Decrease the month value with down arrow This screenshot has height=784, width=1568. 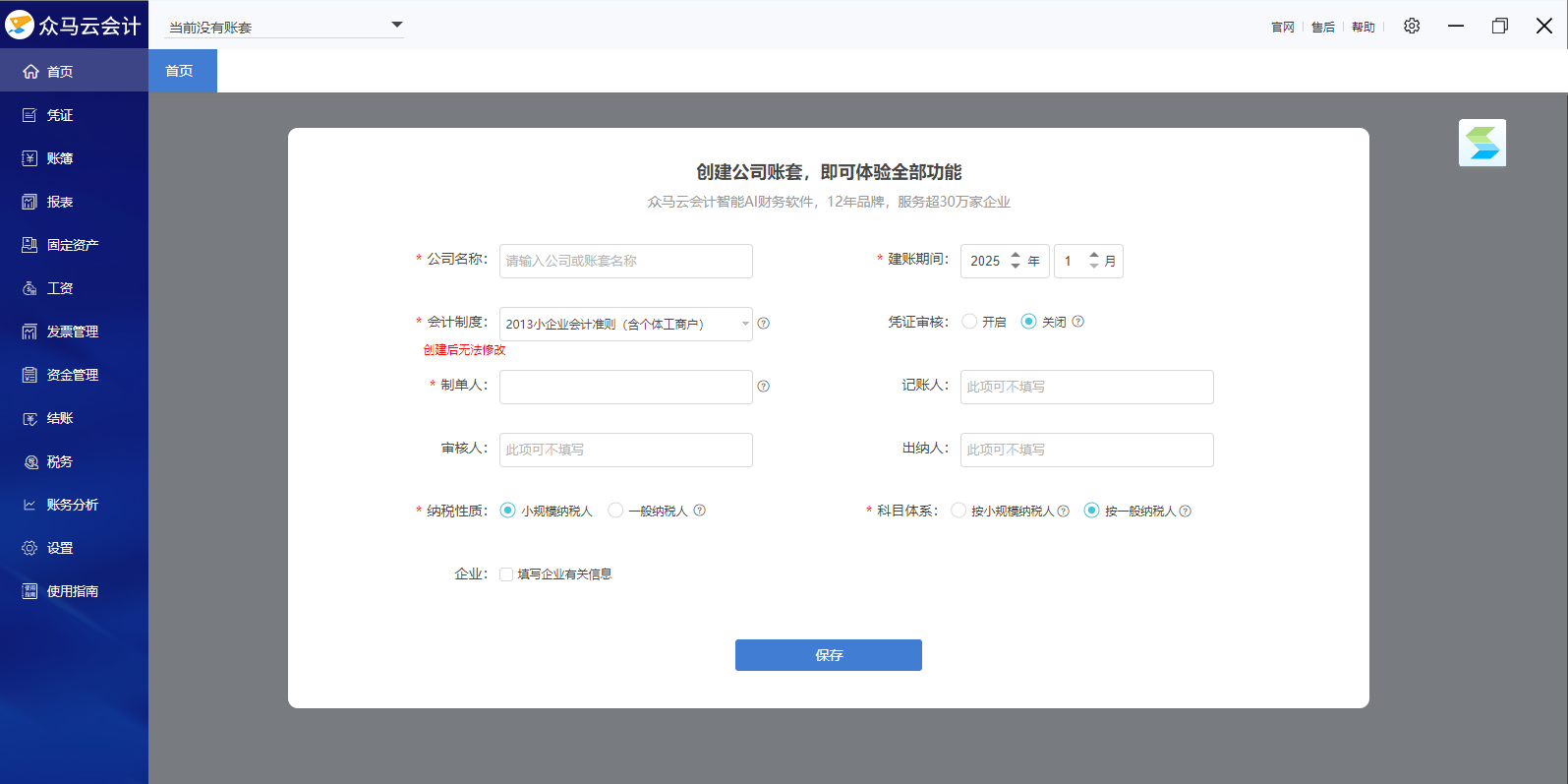tap(1094, 267)
